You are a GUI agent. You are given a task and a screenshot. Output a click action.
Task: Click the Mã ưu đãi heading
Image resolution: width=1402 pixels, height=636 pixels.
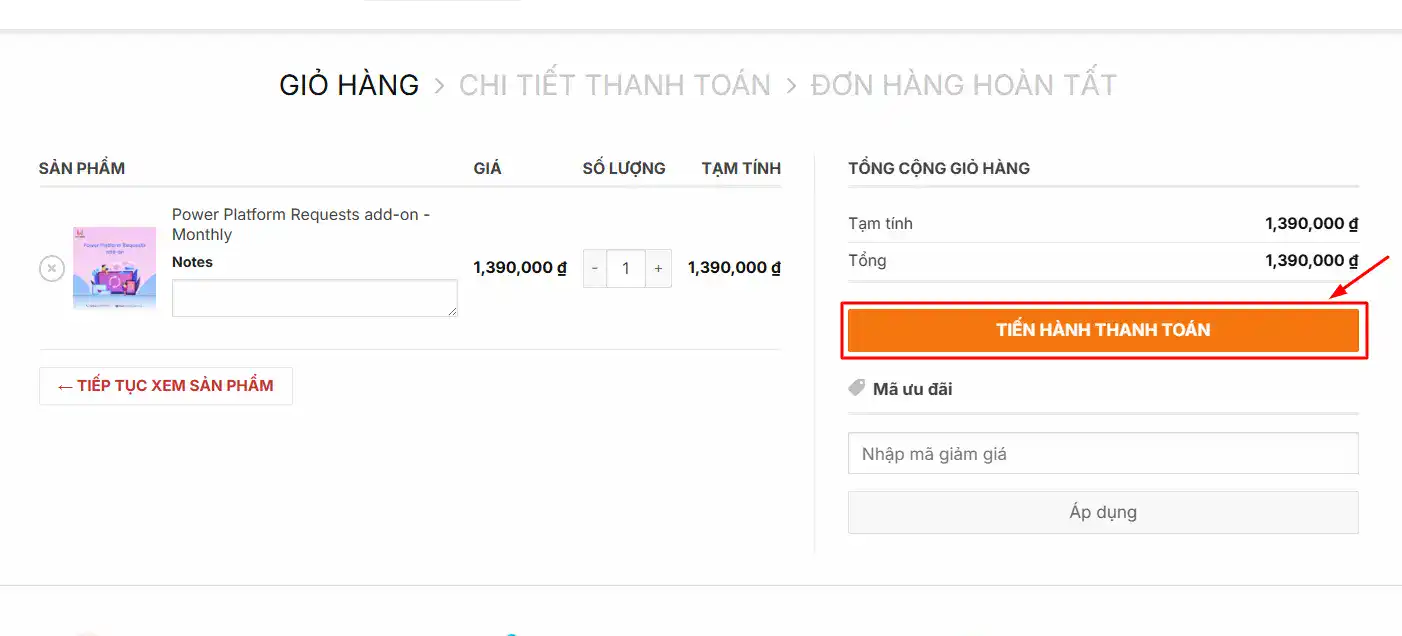tap(912, 389)
